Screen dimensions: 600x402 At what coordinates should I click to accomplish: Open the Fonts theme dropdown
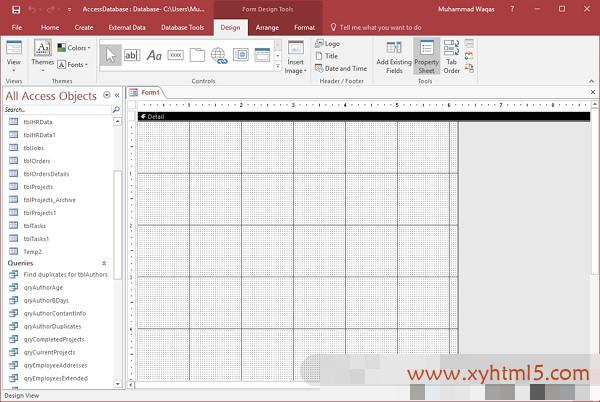point(73,64)
